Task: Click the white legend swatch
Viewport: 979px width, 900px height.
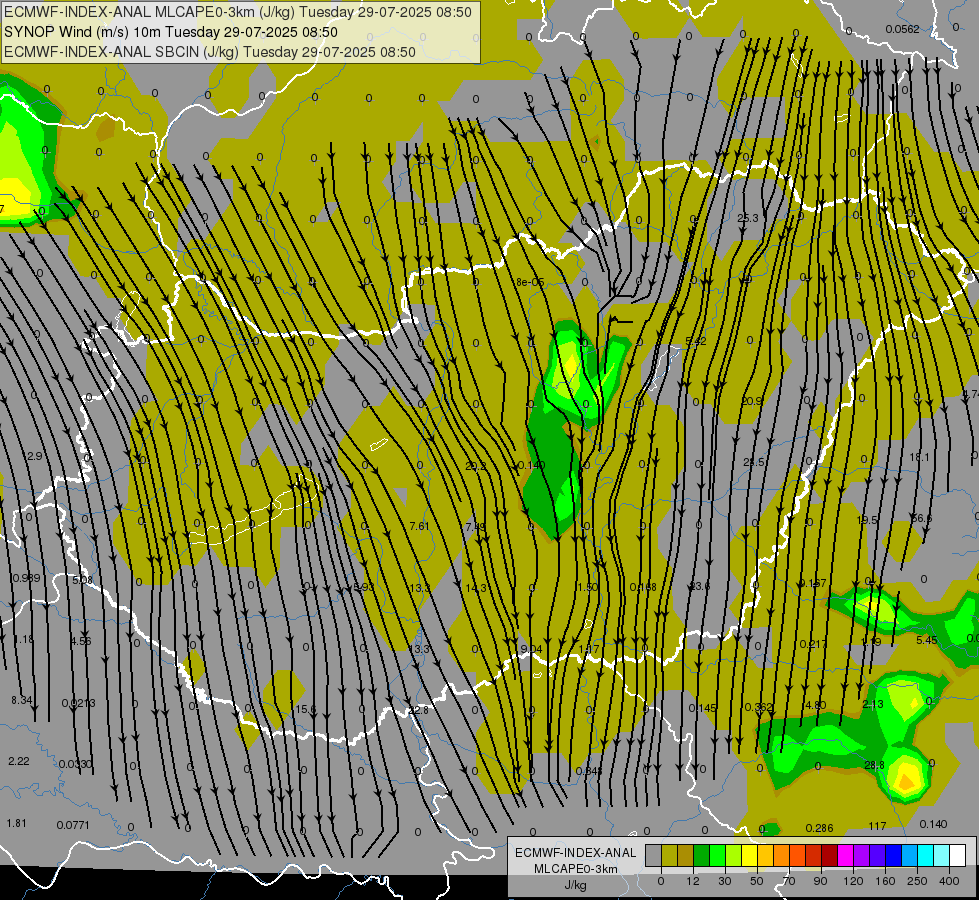Action: pyautogui.click(x=957, y=856)
